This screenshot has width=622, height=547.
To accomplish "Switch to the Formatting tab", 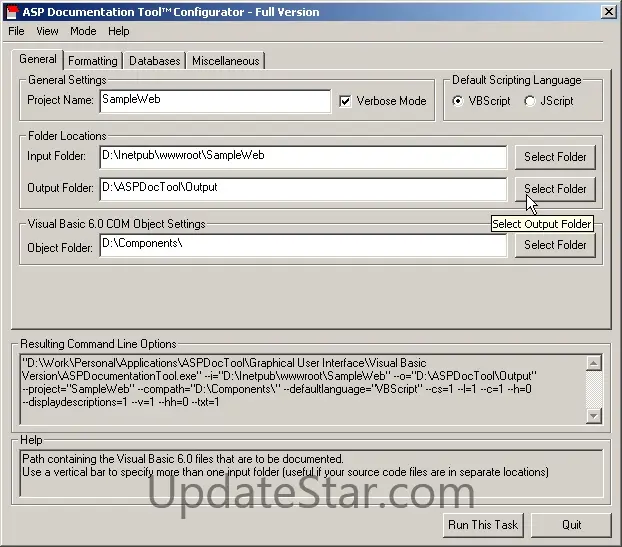I will click(x=93, y=61).
